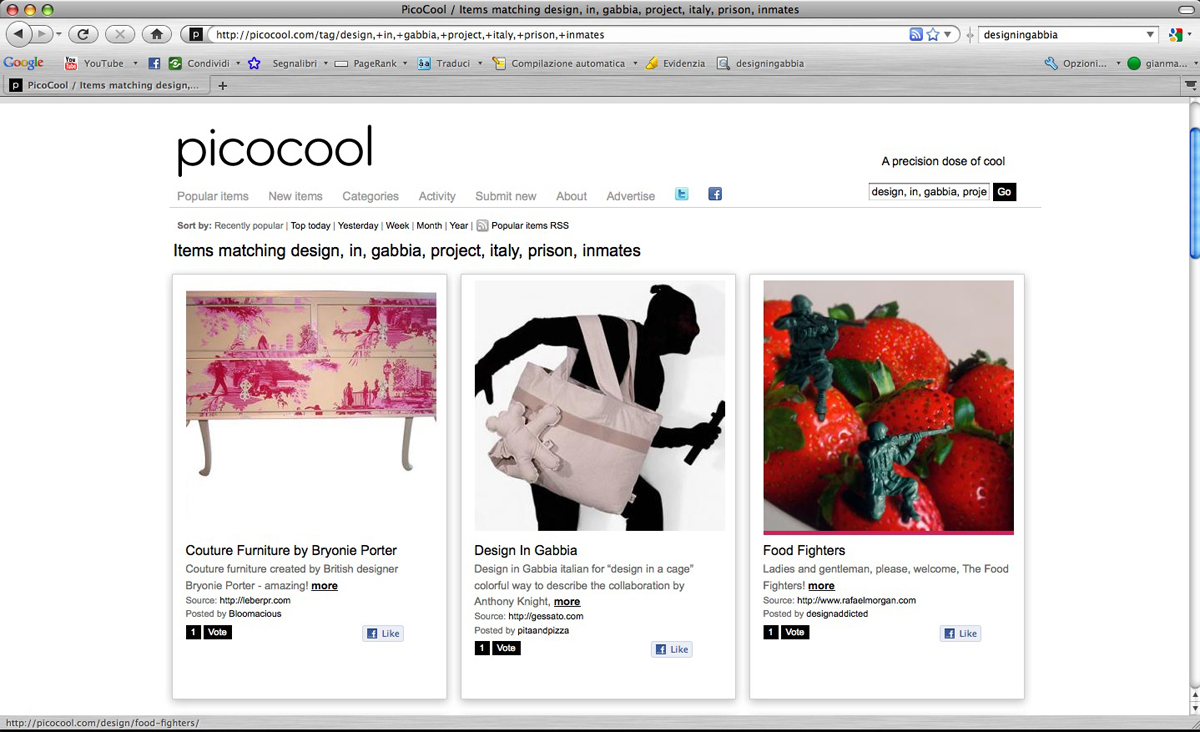Click the Opzioni wrench icon
This screenshot has width=1200, height=732.
click(1051, 63)
